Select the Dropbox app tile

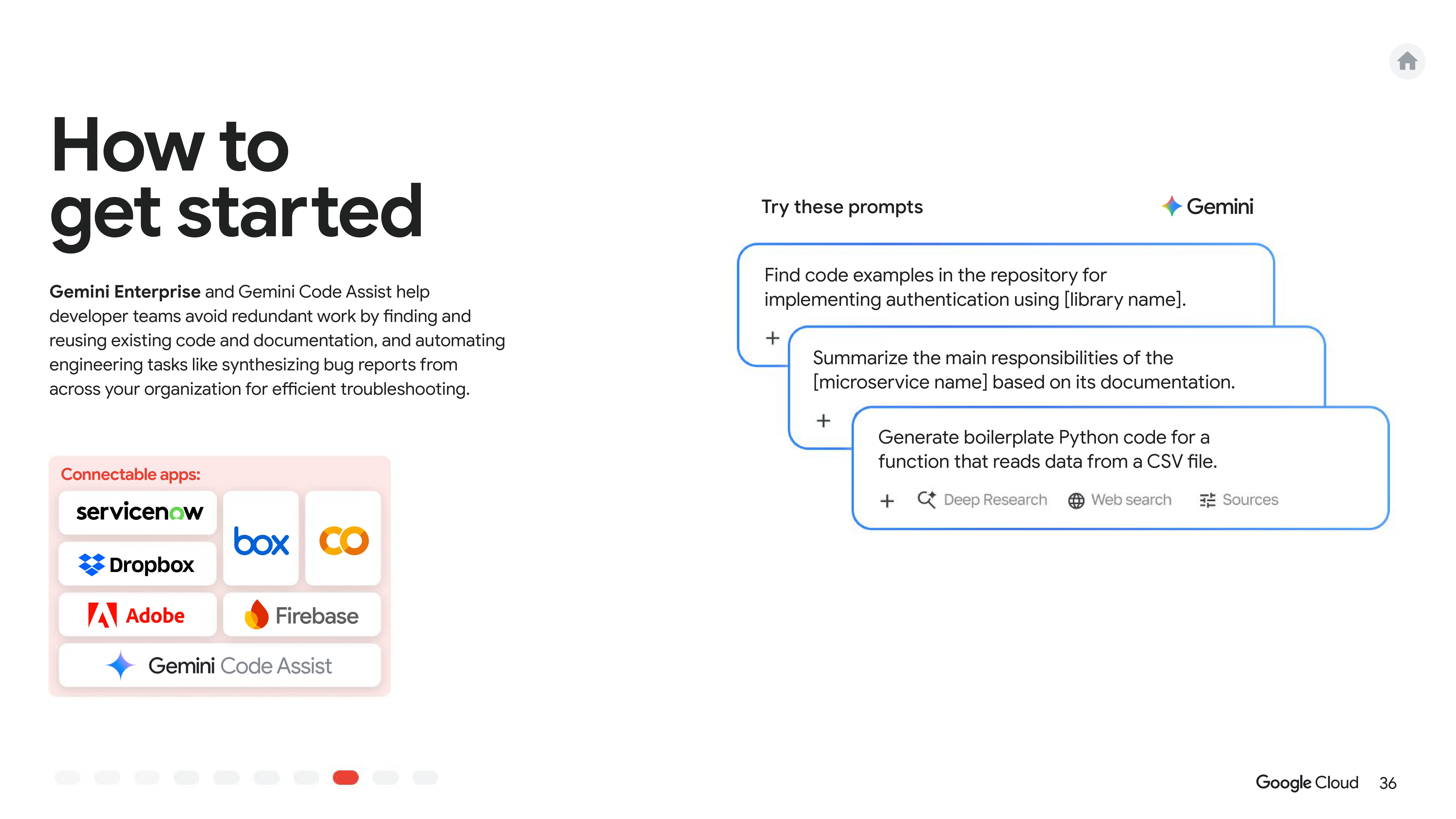(137, 564)
